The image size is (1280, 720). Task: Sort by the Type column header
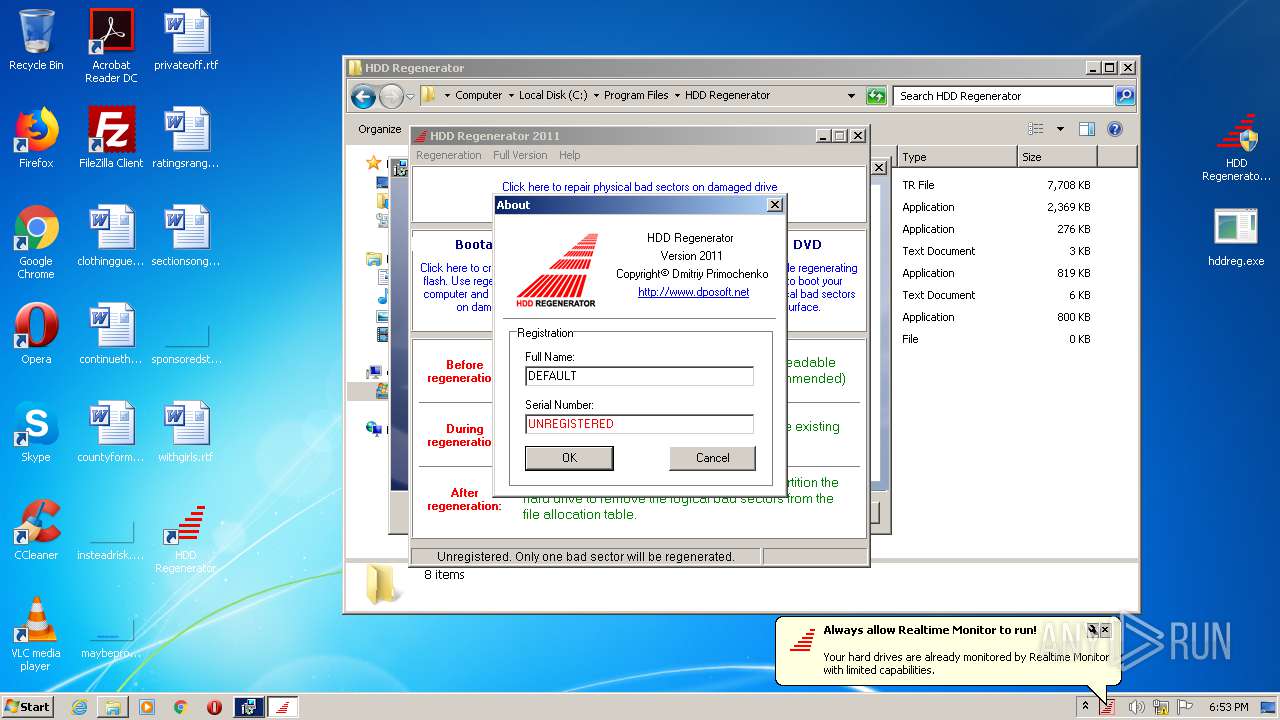click(957, 157)
